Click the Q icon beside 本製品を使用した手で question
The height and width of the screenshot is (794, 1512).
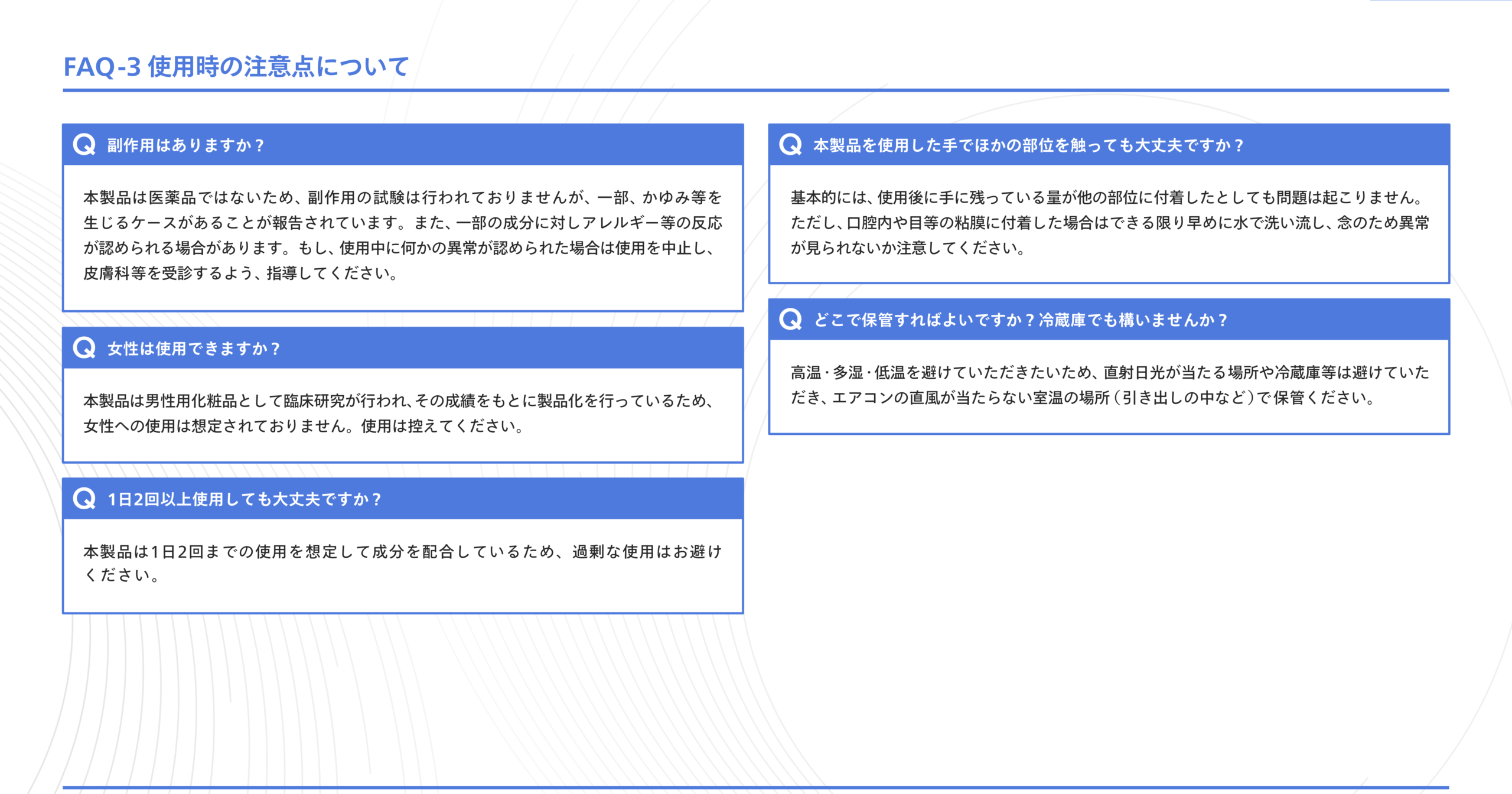point(790,144)
